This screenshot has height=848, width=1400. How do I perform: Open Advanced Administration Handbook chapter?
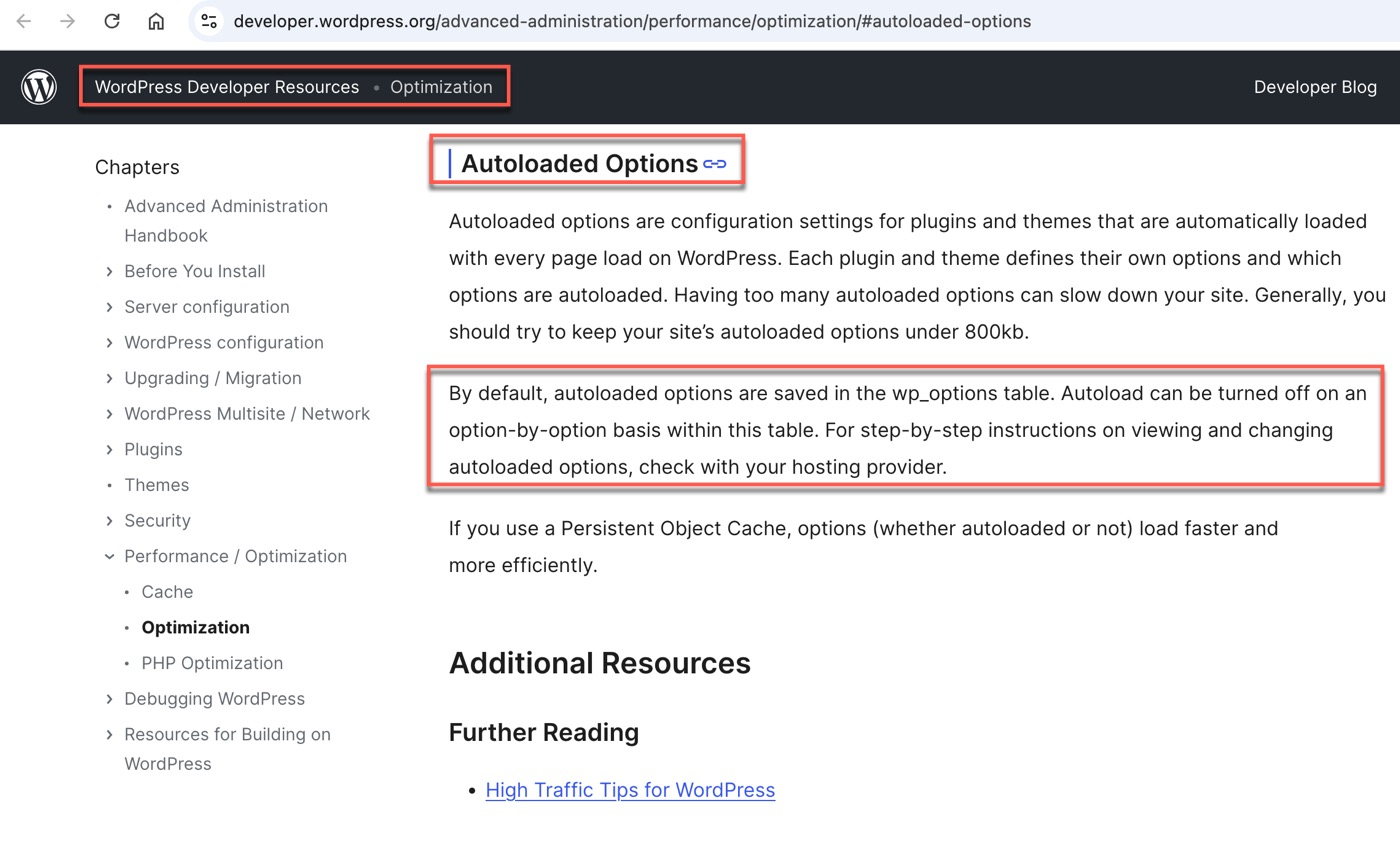tap(226, 221)
